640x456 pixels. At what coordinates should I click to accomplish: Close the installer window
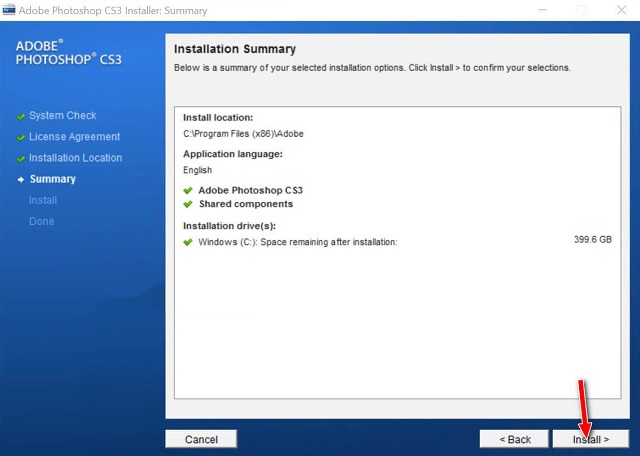tap(621, 10)
